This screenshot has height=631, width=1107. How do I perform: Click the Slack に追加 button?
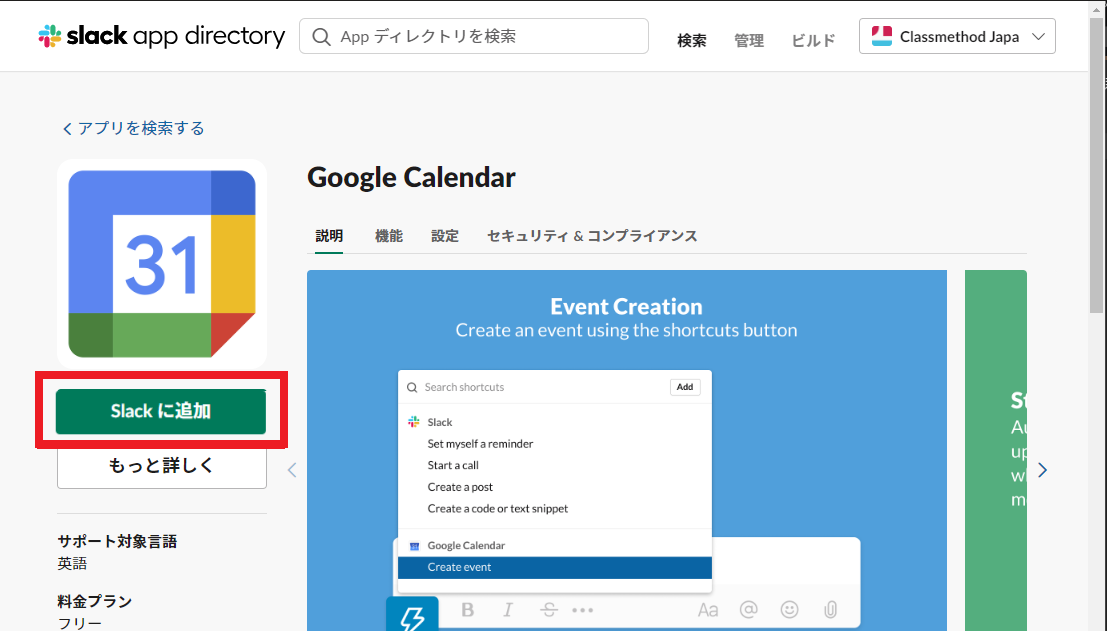click(x=161, y=411)
